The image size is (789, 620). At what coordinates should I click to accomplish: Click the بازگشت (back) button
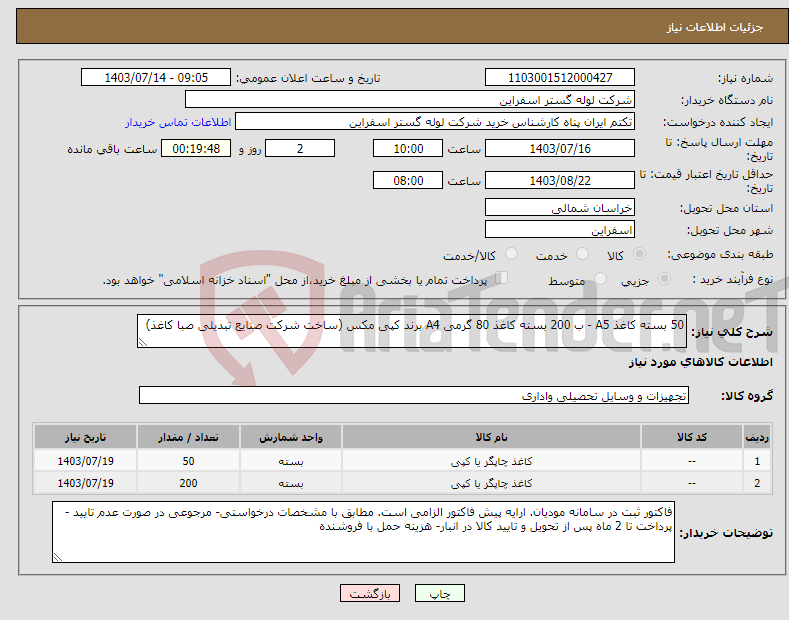[370, 593]
